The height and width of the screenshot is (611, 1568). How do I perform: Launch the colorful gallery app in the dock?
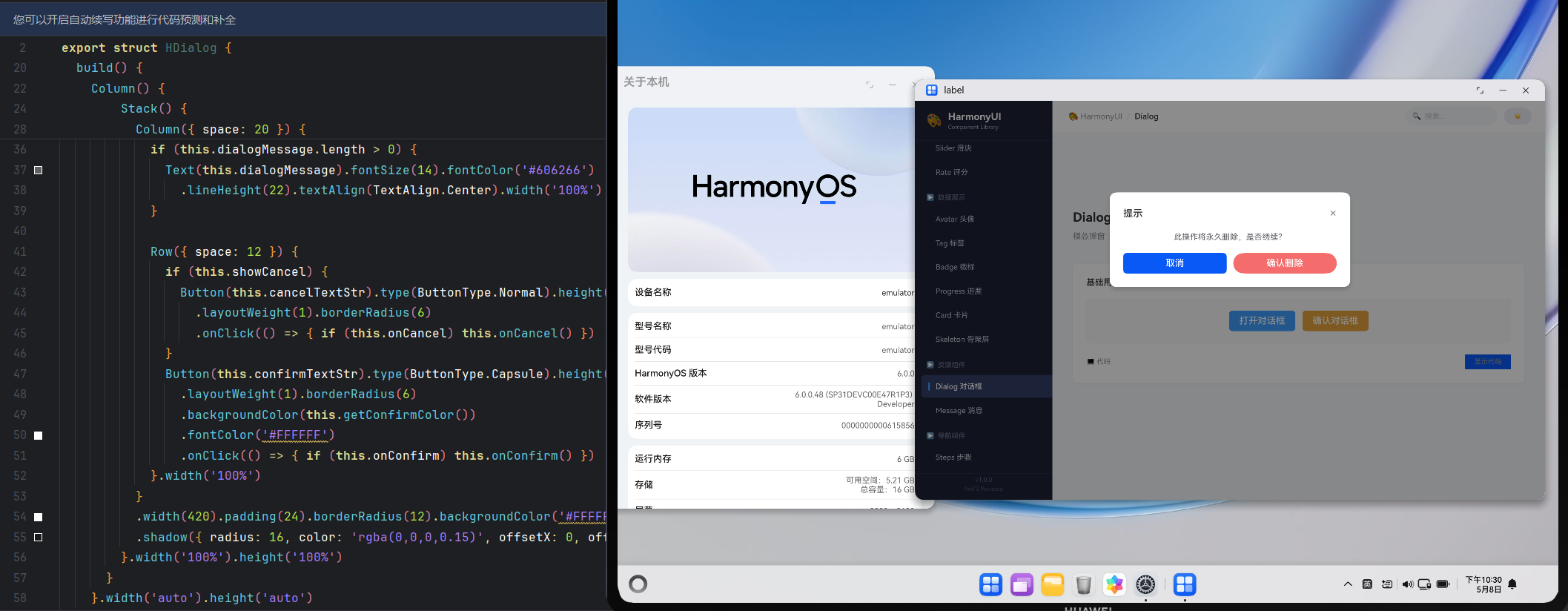tap(1114, 584)
